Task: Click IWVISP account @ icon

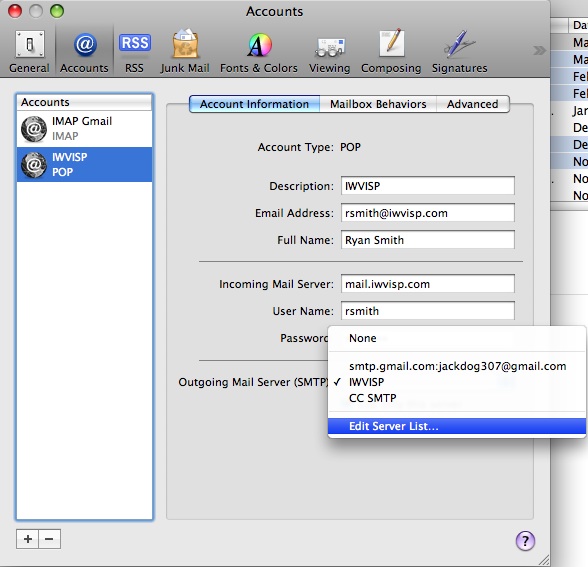Action: (x=34, y=165)
